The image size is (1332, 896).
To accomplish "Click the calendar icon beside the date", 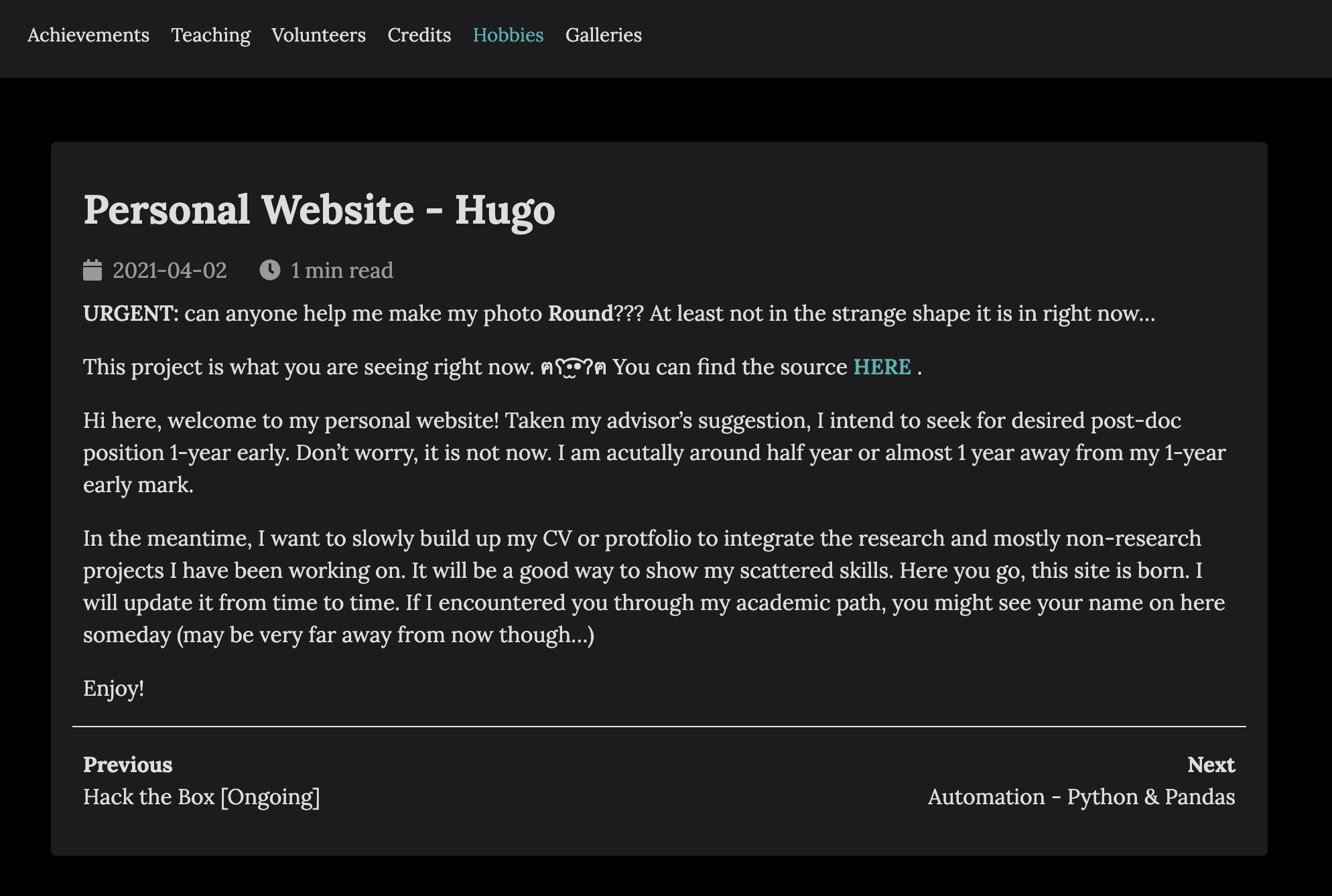I will [93, 270].
